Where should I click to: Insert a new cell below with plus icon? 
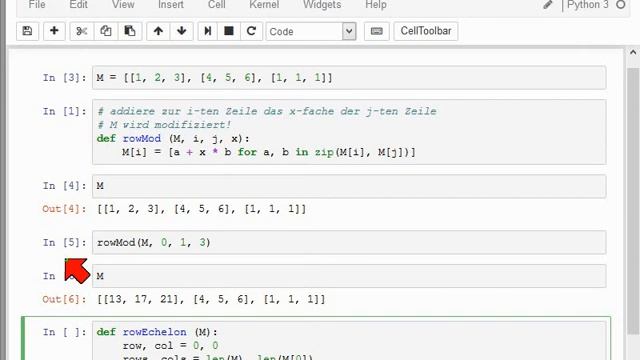54,31
